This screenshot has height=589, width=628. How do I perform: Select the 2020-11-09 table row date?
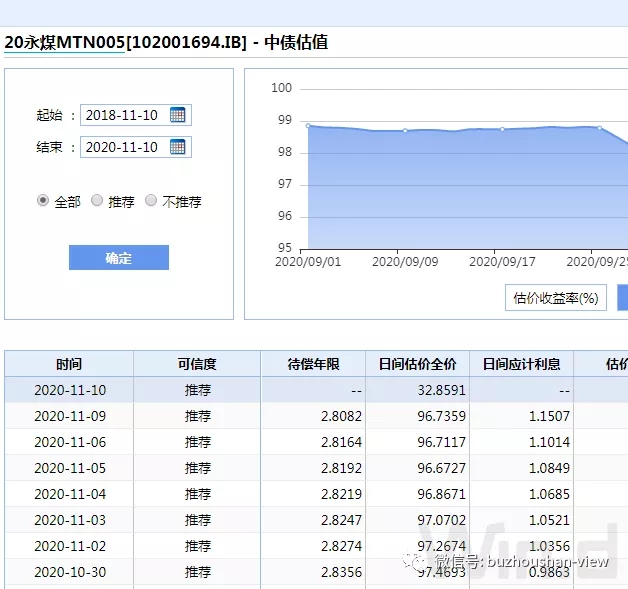pos(70,416)
